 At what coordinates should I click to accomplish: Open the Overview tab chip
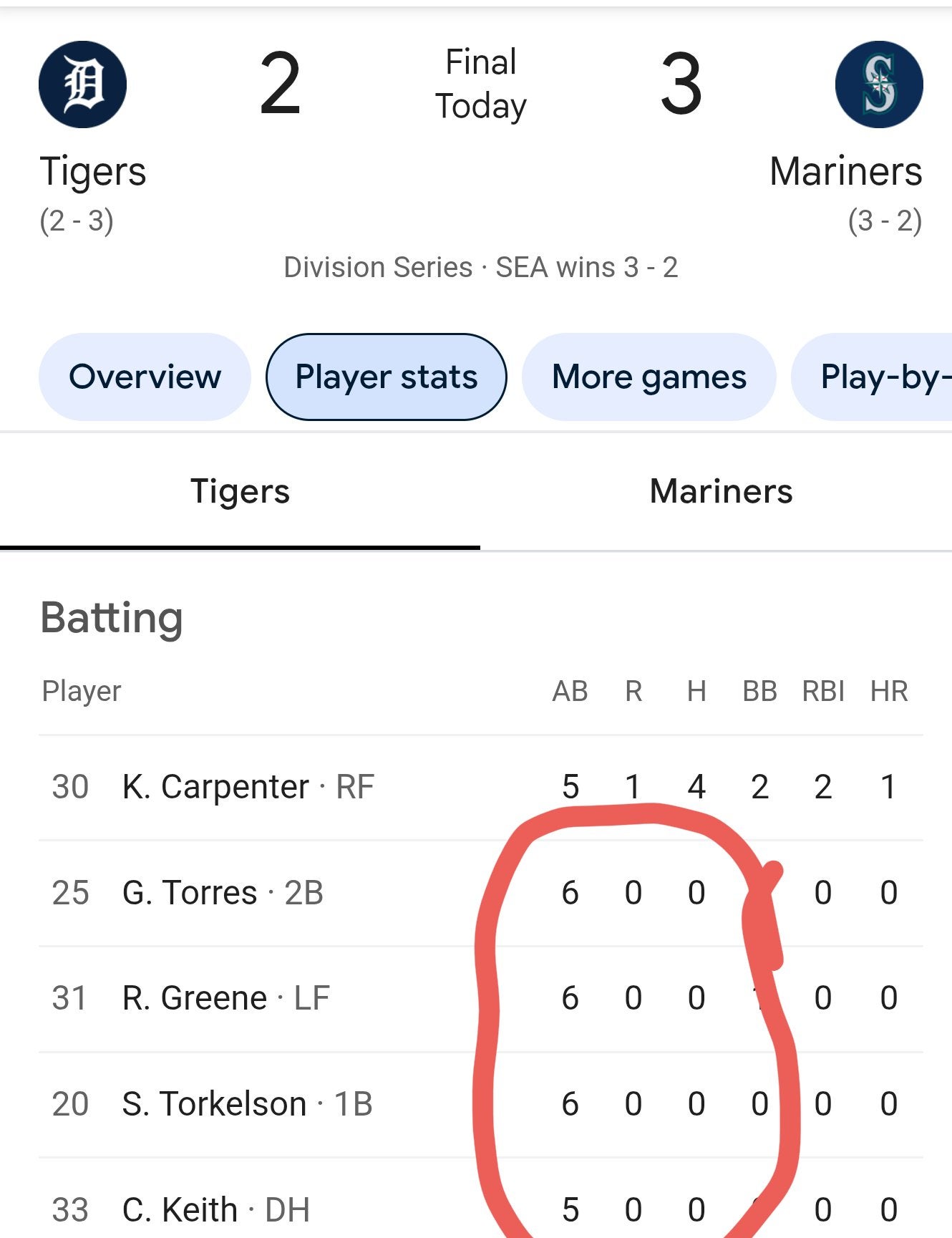point(145,377)
